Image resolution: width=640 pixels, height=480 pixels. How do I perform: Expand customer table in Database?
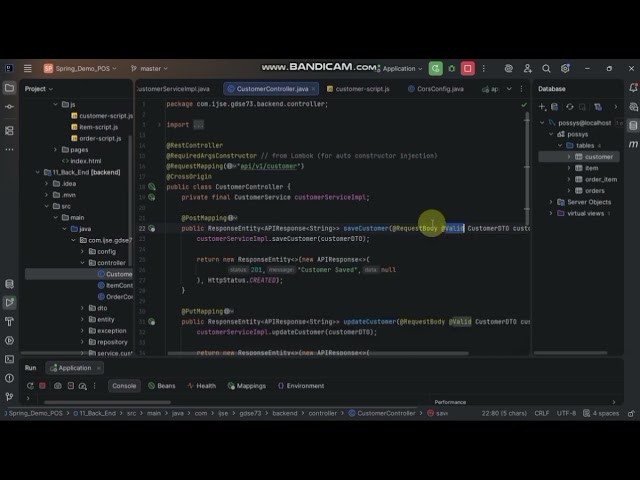(569, 157)
